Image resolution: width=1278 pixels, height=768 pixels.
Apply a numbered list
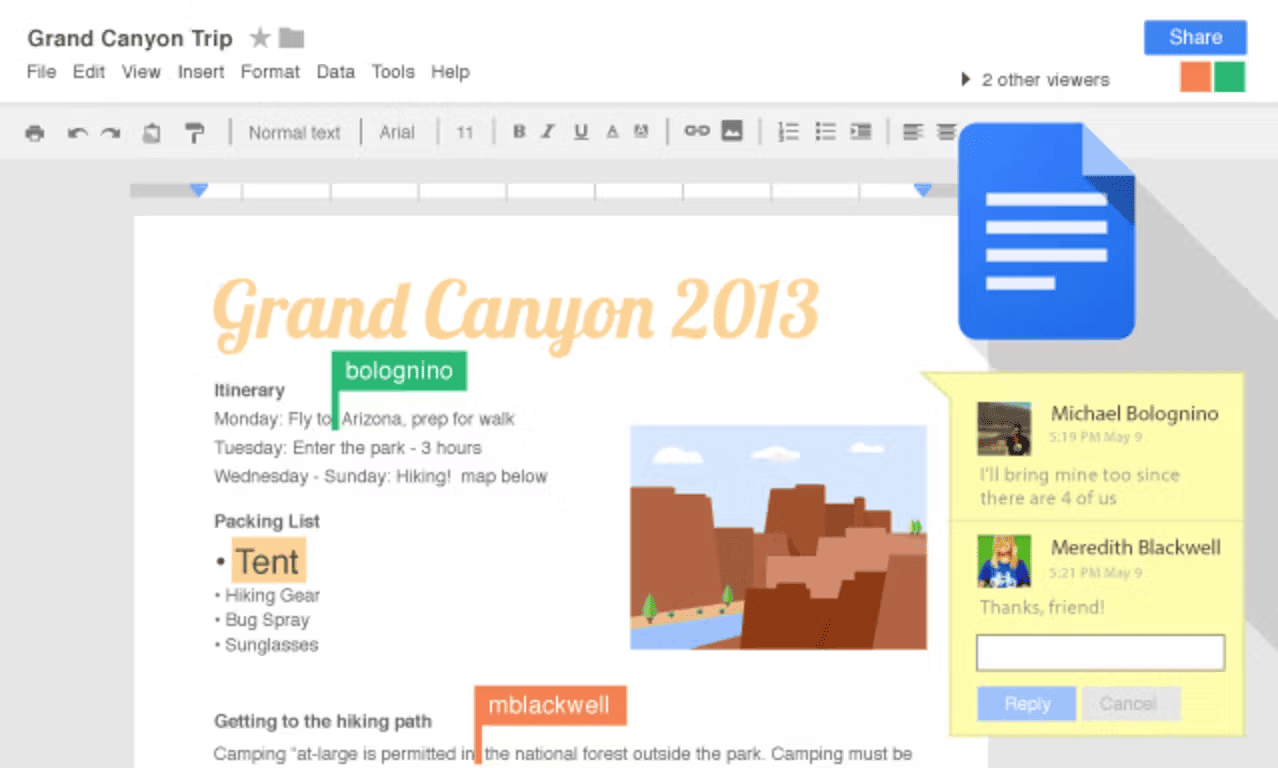tap(788, 131)
